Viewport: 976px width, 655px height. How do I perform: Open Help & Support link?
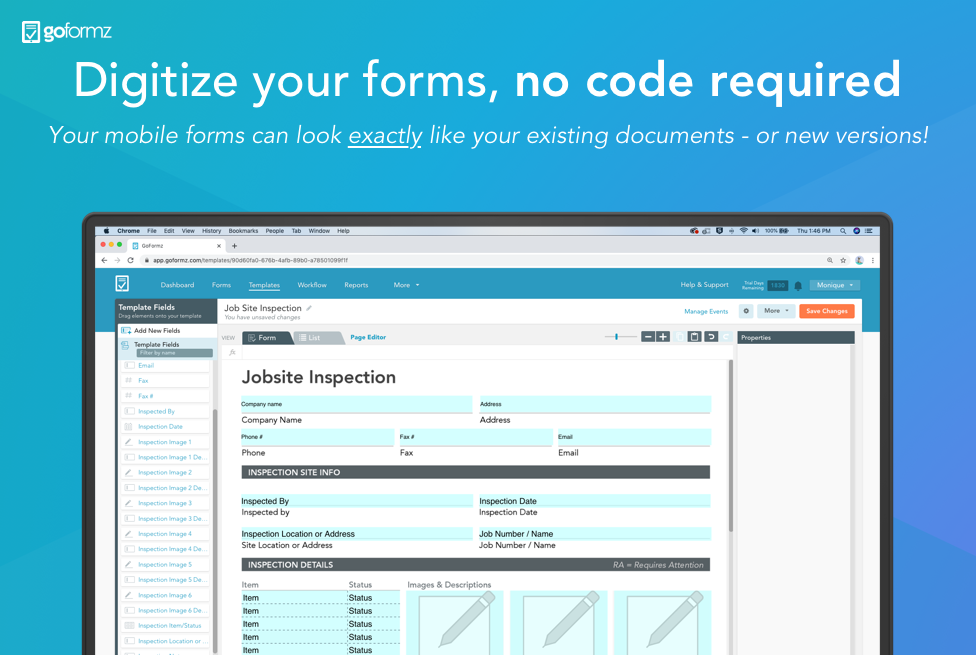[x=704, y=285]
